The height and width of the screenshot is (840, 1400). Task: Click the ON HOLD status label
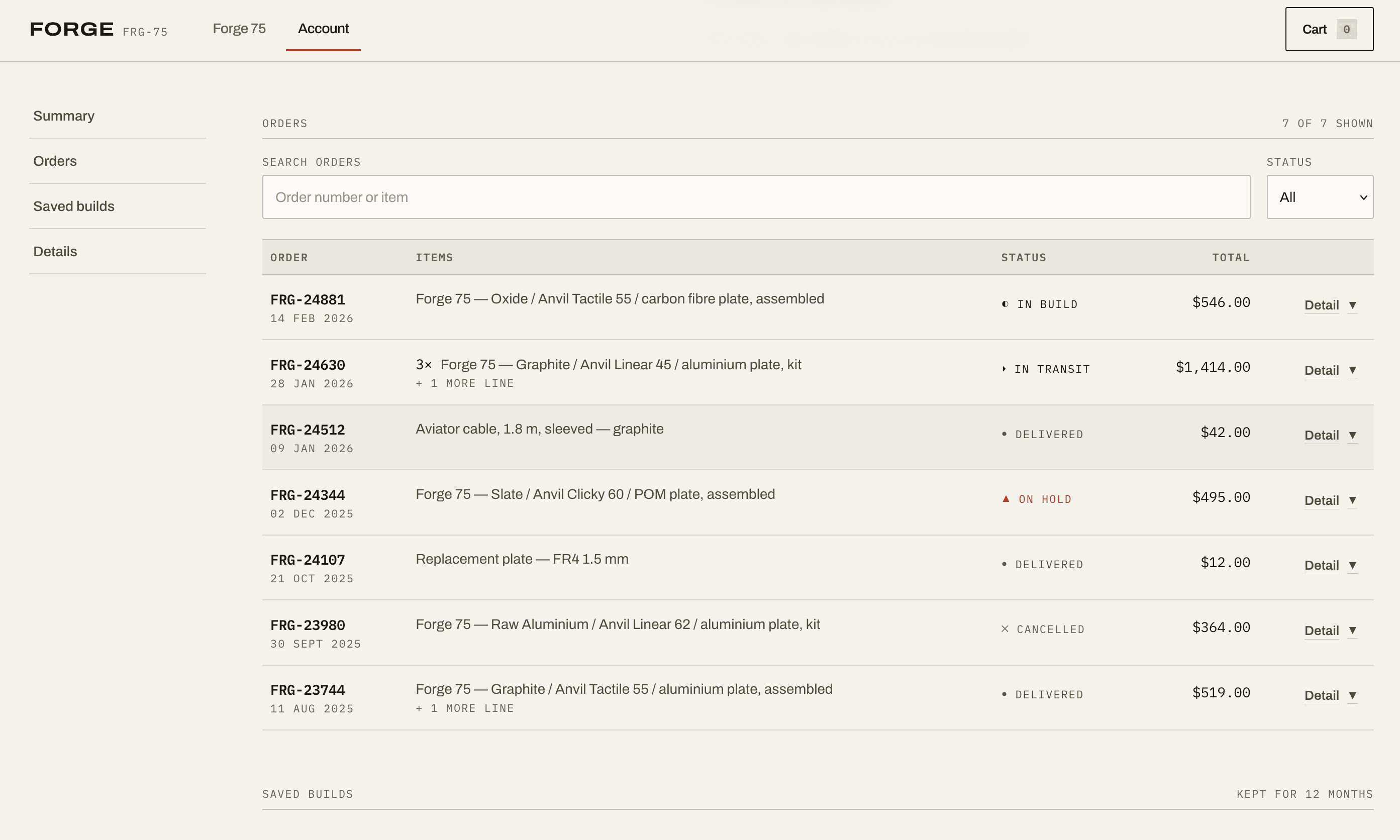tap(1045, 499)
